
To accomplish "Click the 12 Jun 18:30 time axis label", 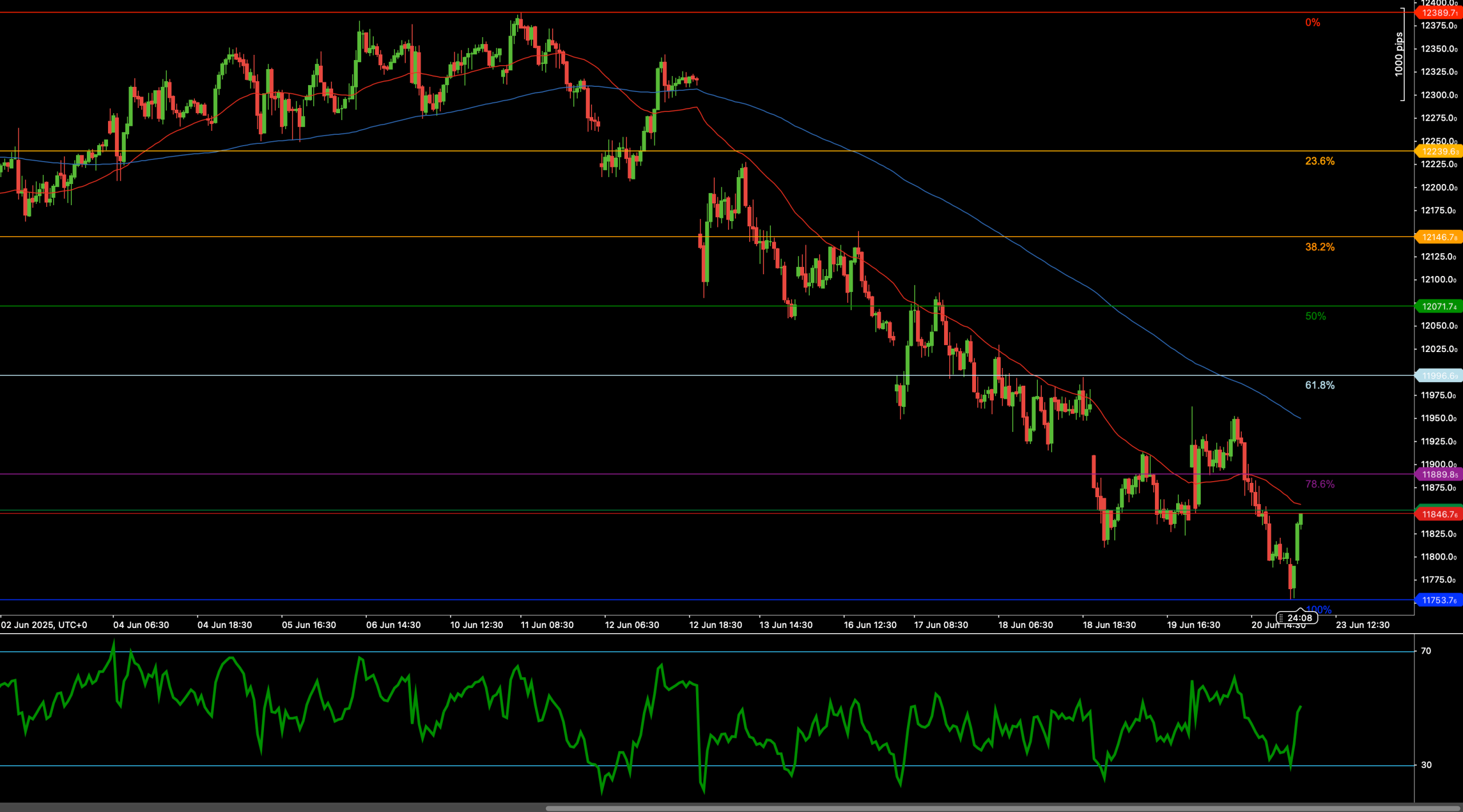I will pyautogui.click(x=715, y=625).
